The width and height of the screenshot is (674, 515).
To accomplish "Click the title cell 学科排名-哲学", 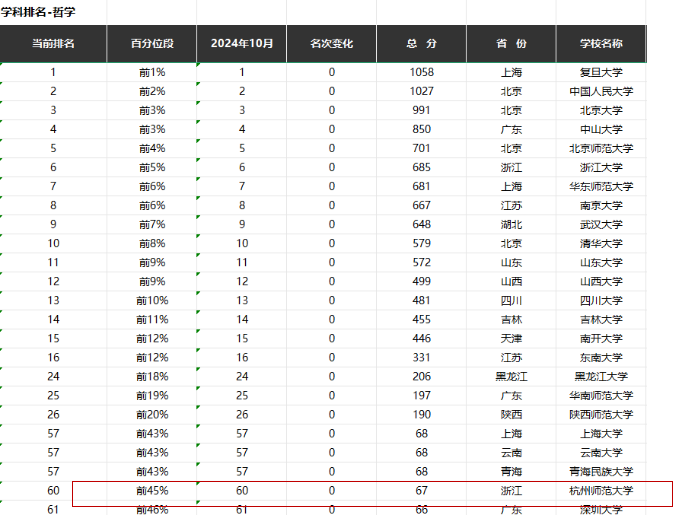I will click(38, 12).
